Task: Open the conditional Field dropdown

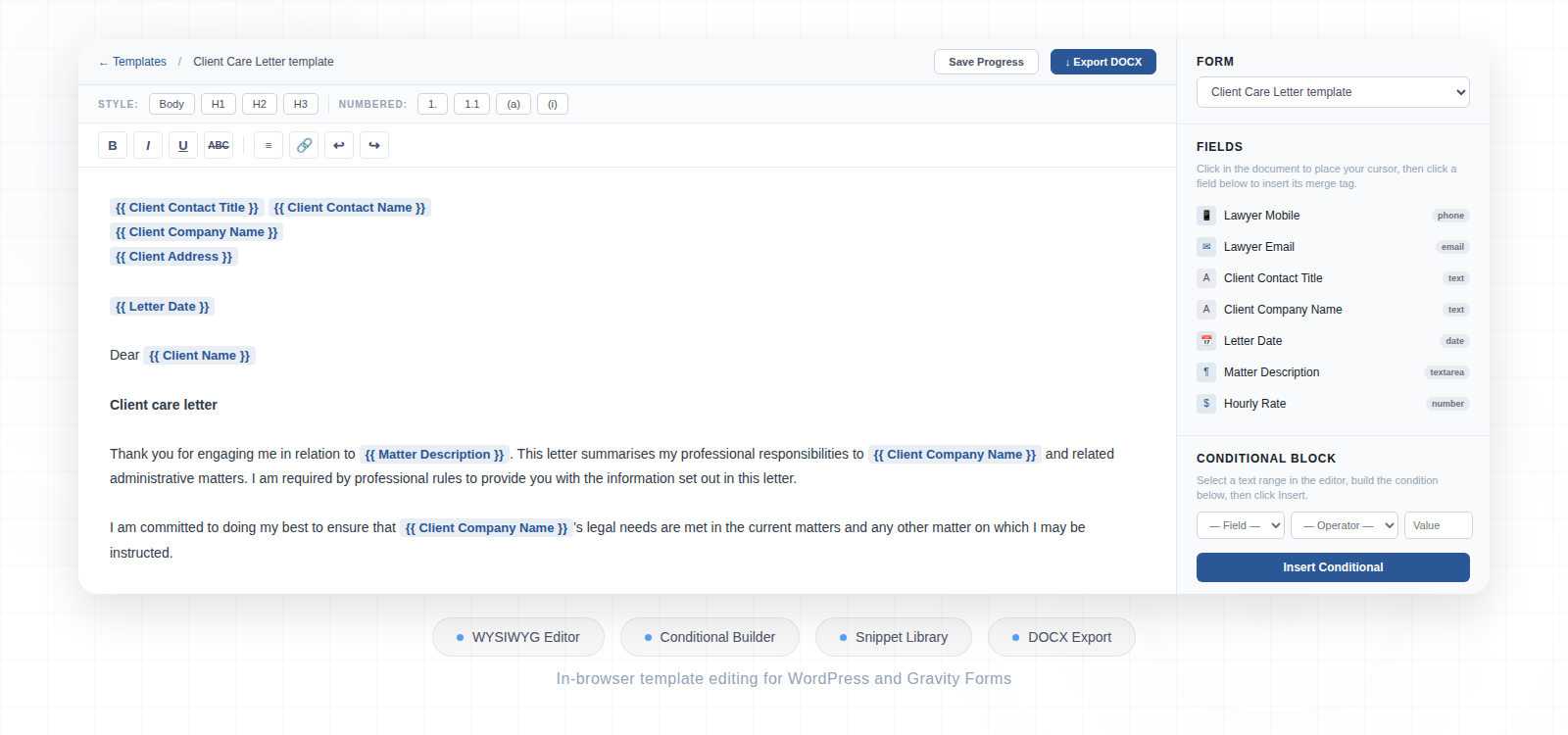Action: (1241, 525)
